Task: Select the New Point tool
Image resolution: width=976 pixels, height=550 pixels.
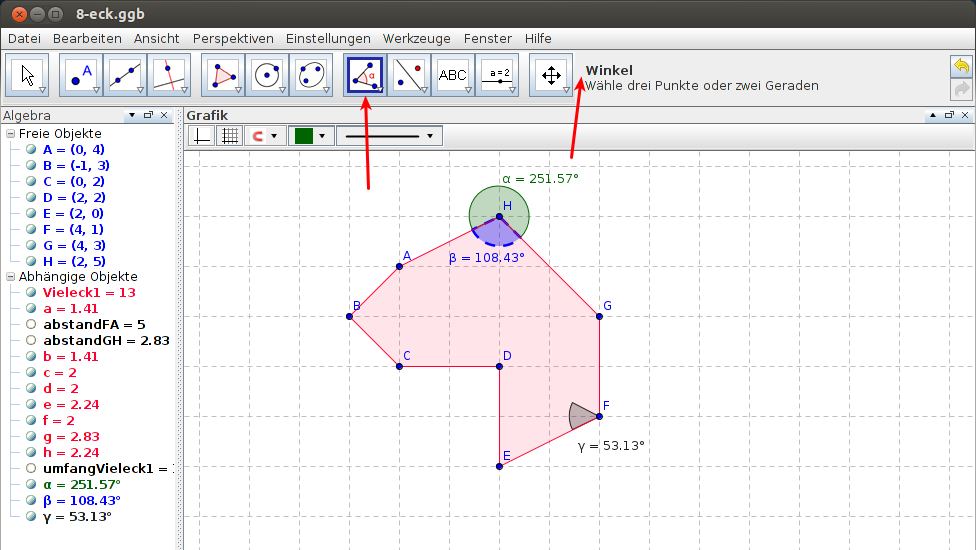Action: [x=81, y=75]
